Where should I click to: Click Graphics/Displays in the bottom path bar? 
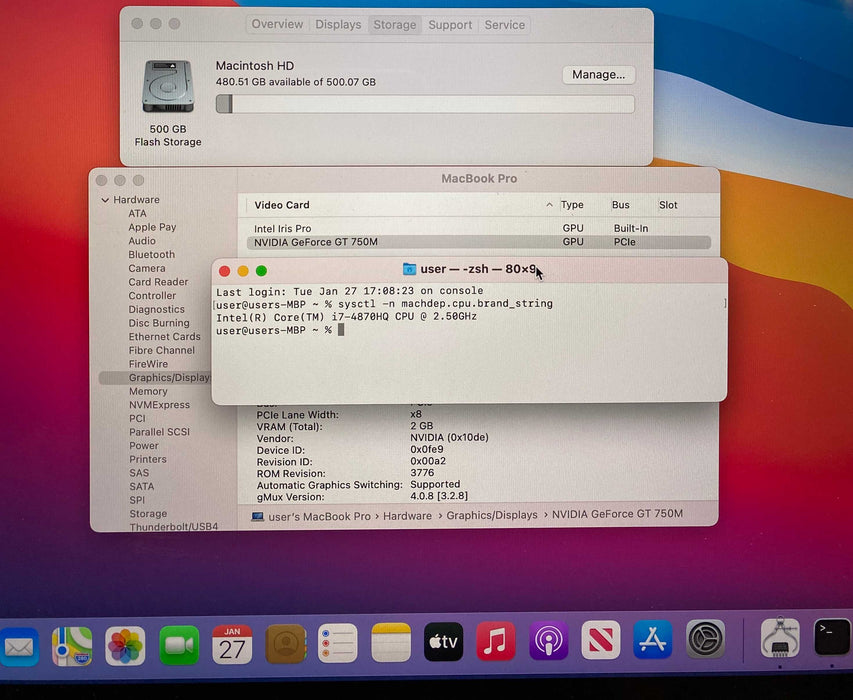point(492,515)
